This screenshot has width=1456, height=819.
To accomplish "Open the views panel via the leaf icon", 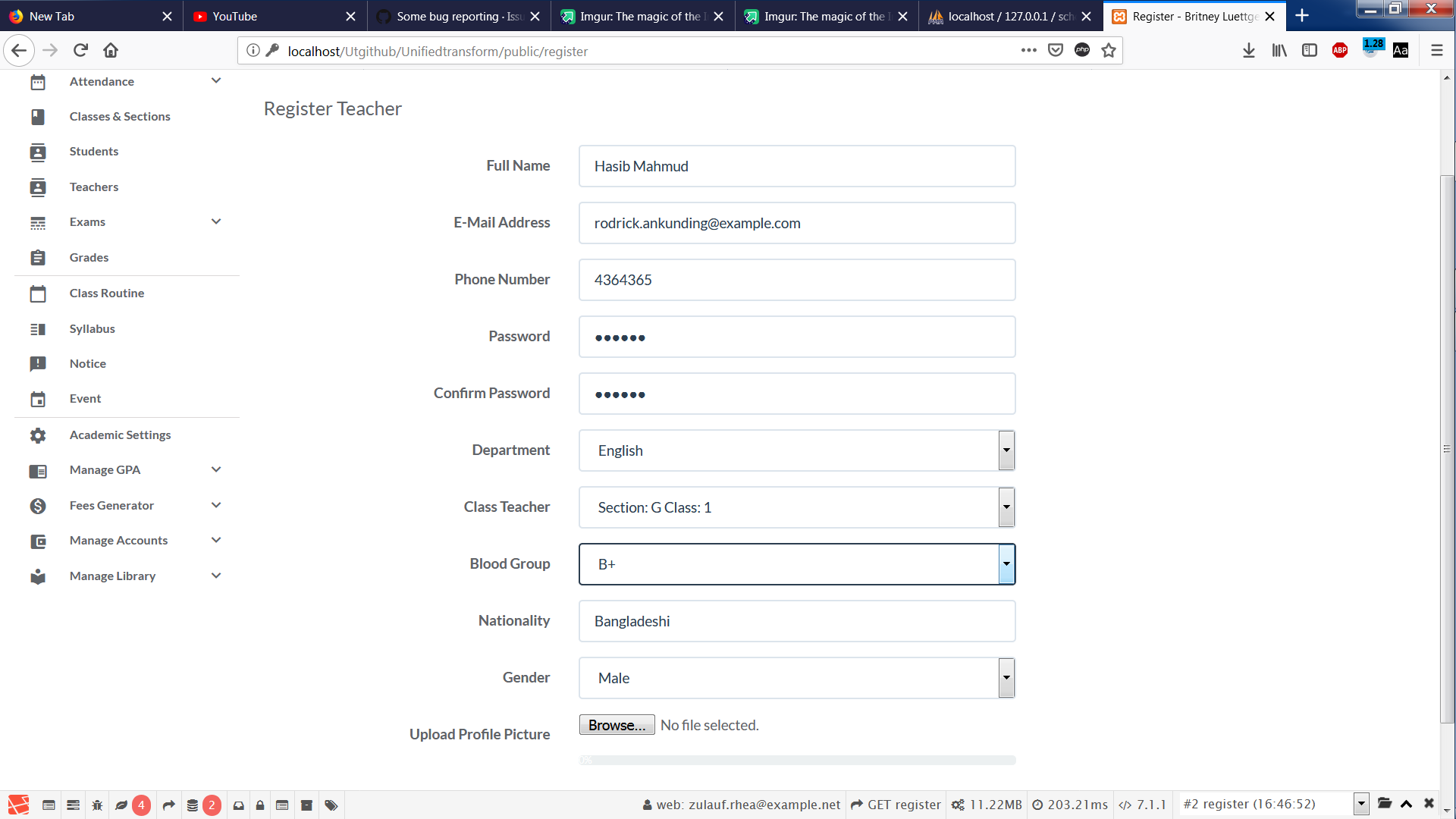I will (121, 805).
